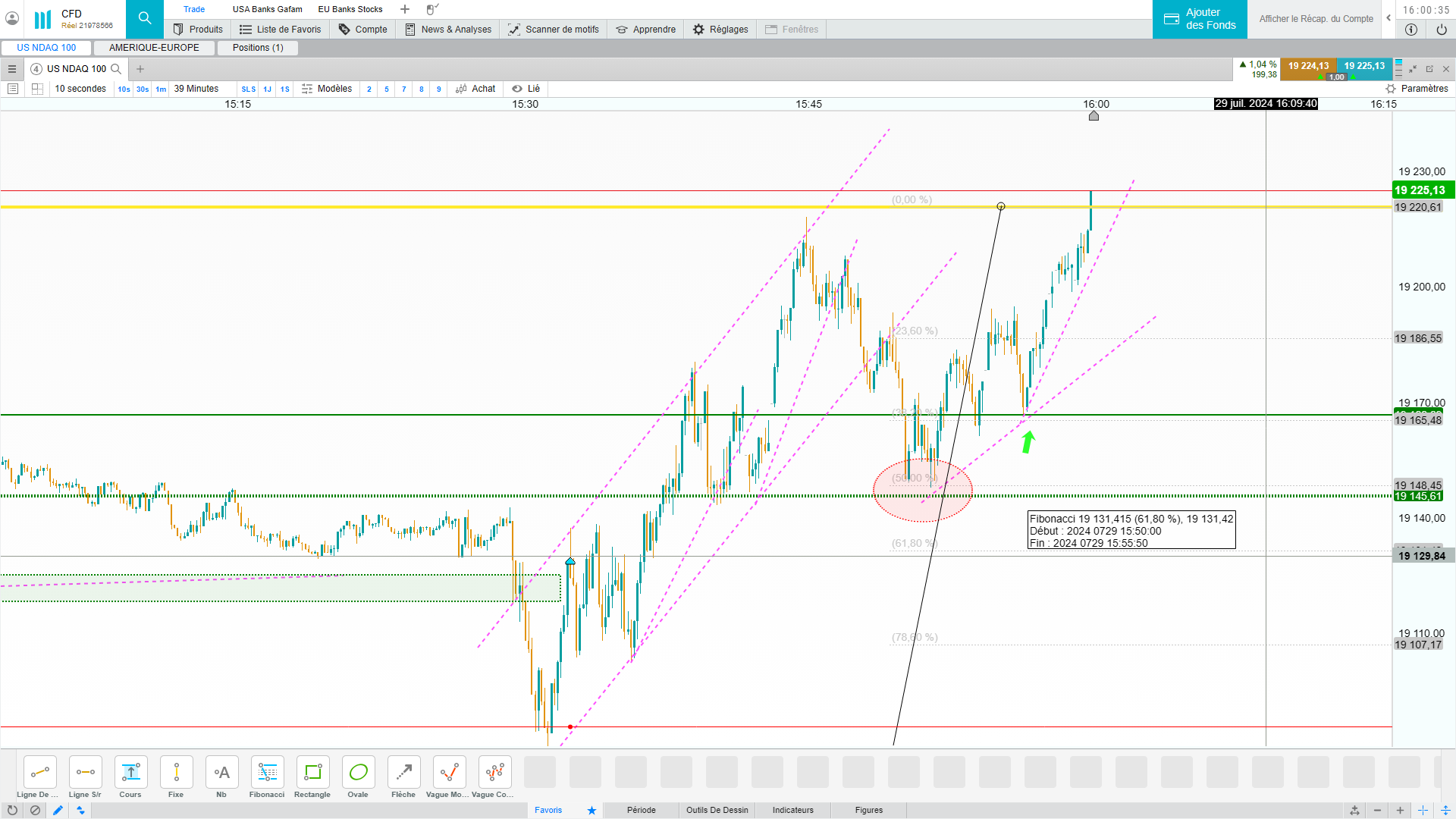Click the Nb text annotation tool
This screenshot has width=1456, height=819.
pyautogui.click(x=221, y=773)
